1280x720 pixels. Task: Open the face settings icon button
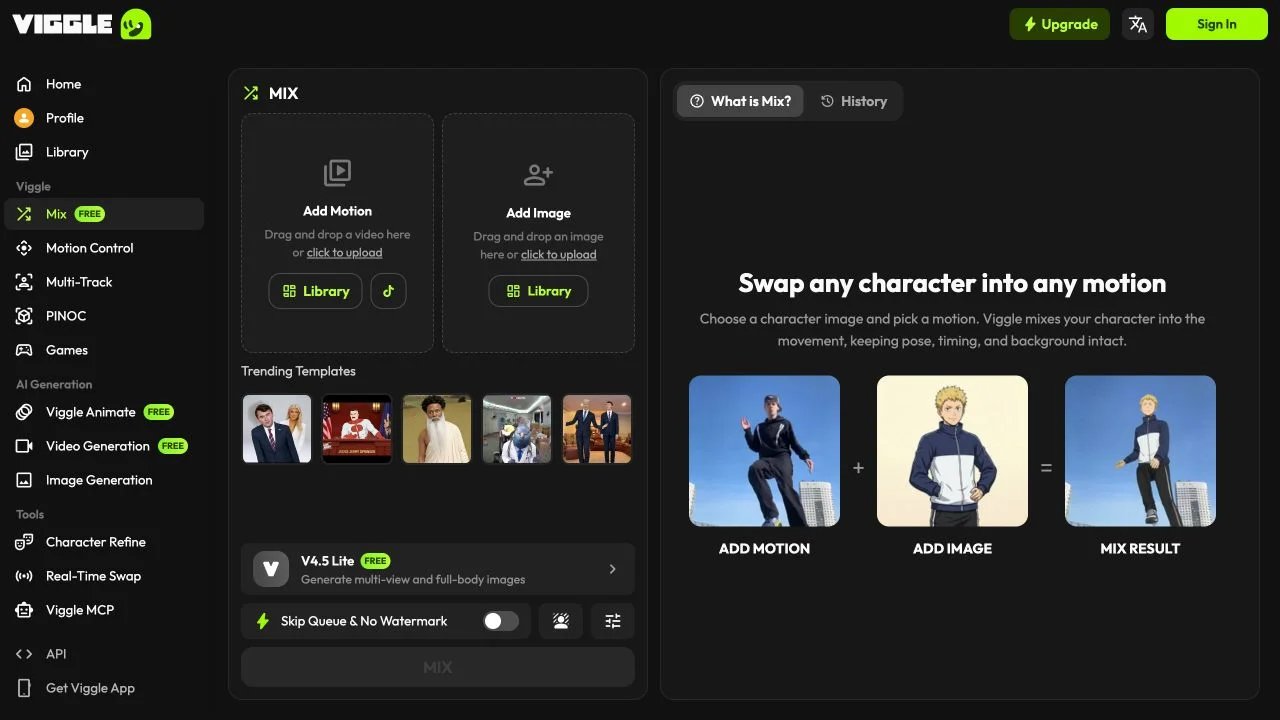click(561, 621)
